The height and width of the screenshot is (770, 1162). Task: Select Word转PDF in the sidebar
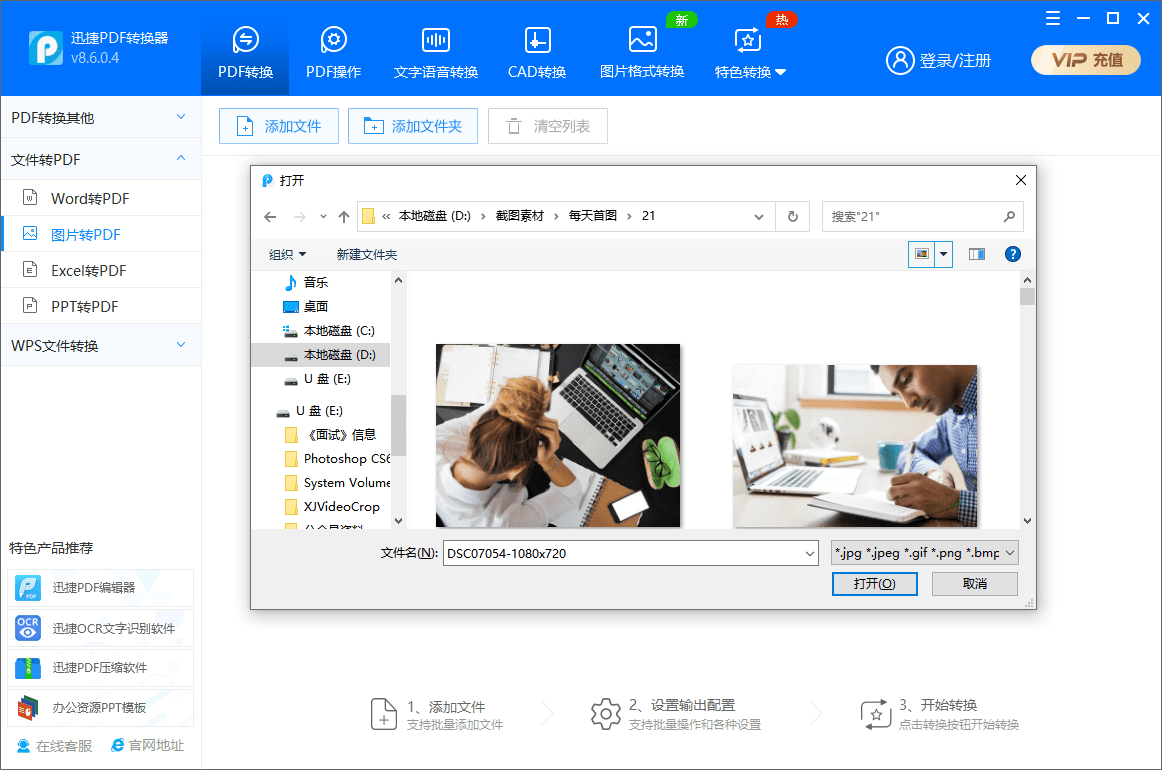(x=101, y=198)
